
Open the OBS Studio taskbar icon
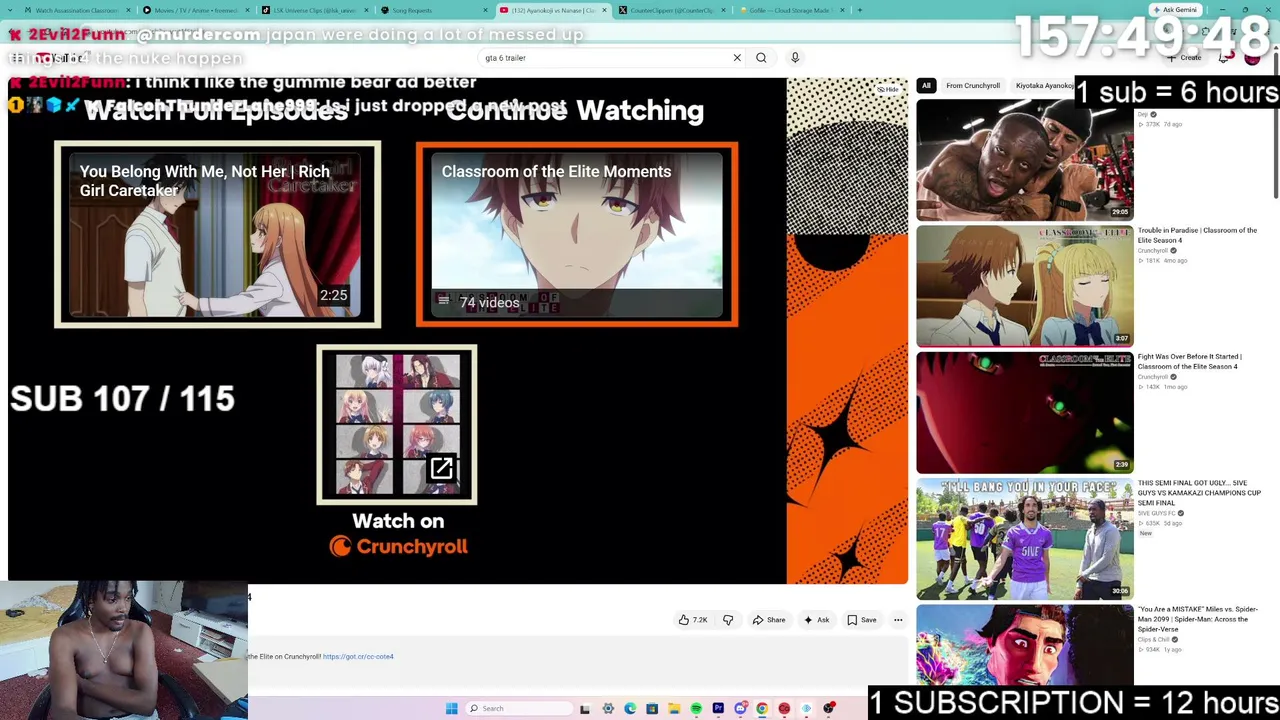[x=828, y=709]
